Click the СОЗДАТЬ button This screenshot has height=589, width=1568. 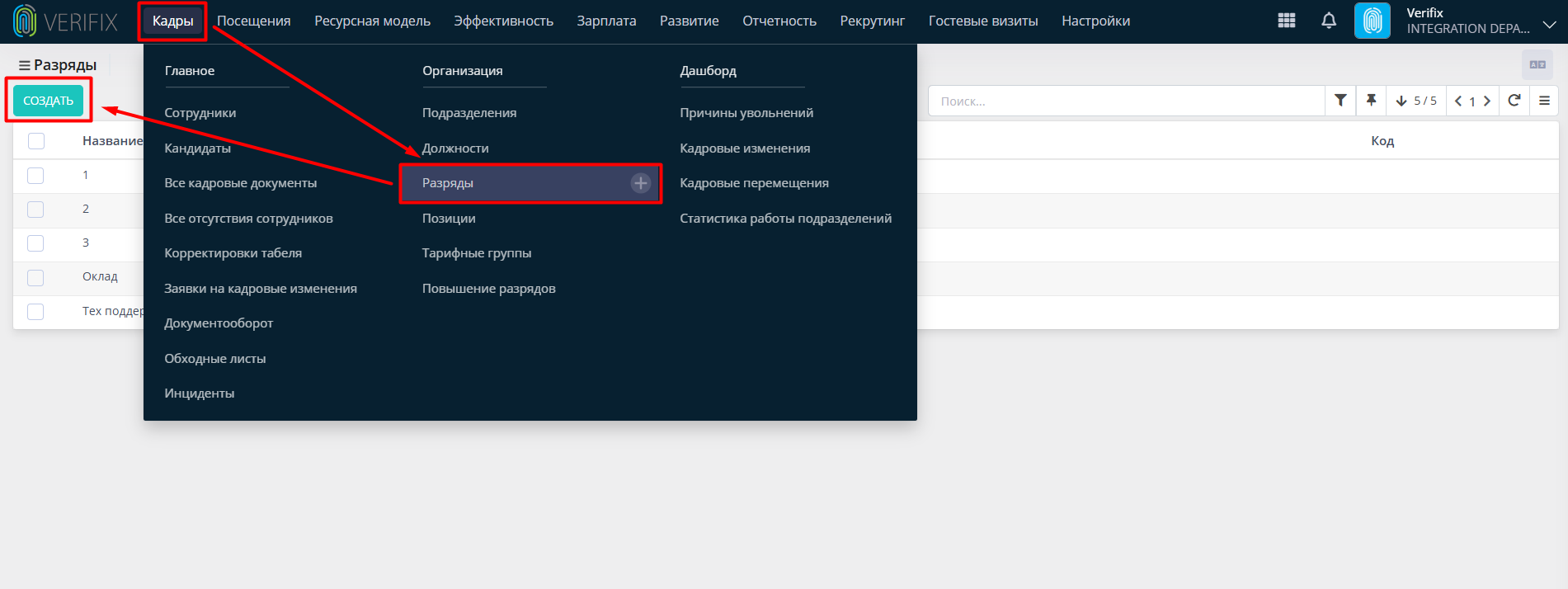coord(48,101)
